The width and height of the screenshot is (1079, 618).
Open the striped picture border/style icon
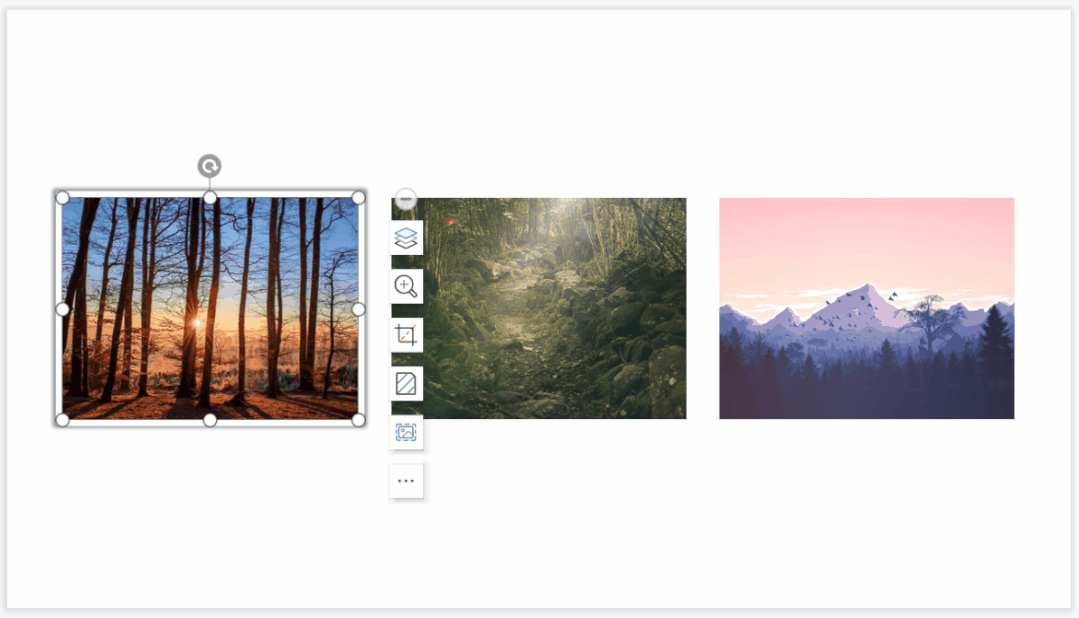(406, 383)
